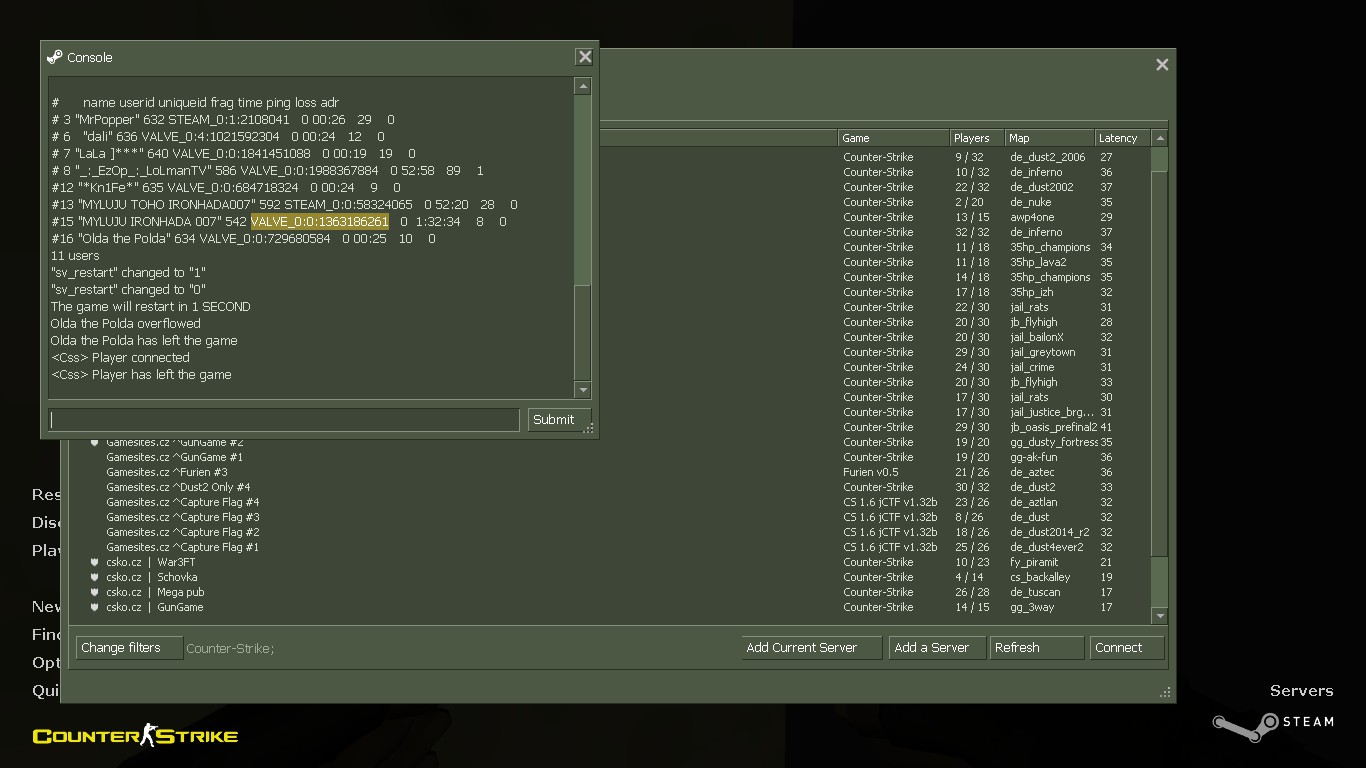Screen dimensions: 1366x768
Task: Select the Gamesites.cz ^GunGame #1 server
Action: [x=609, y=457]
